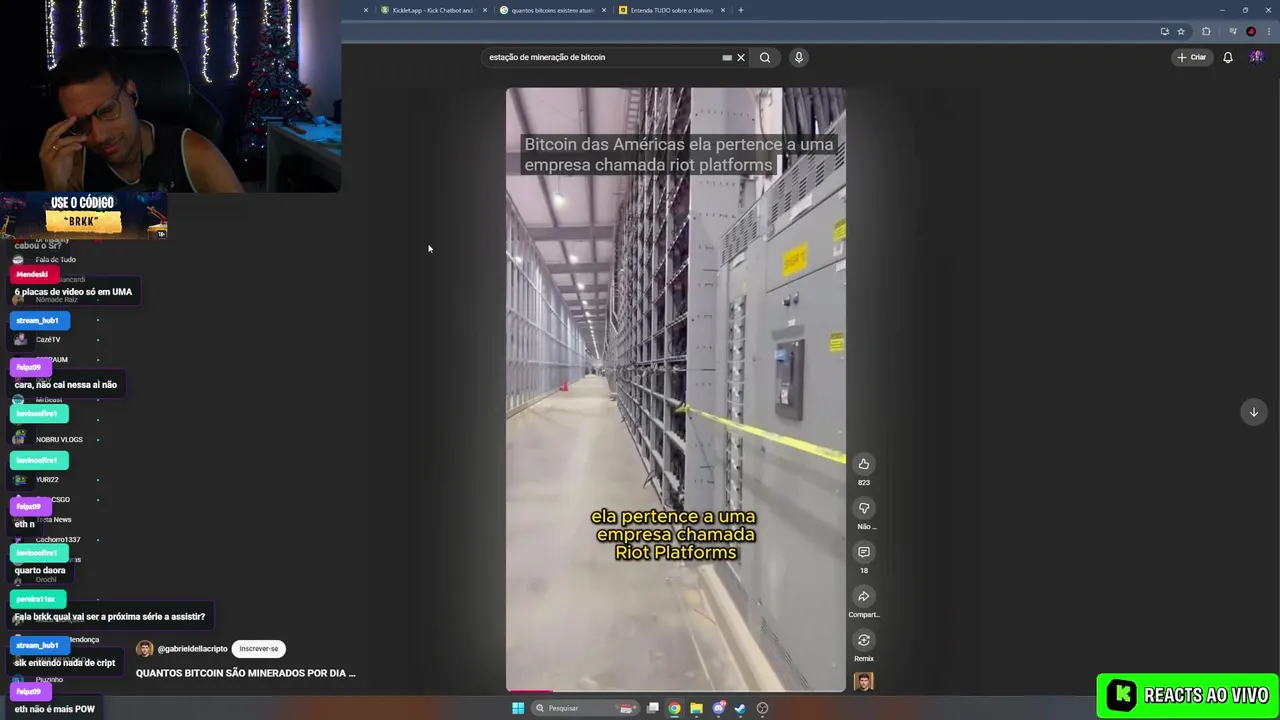Click 'USE O CÓDIGO BRKK' banner
Viewport: 1280px width, 720px height.
point(84,215)
